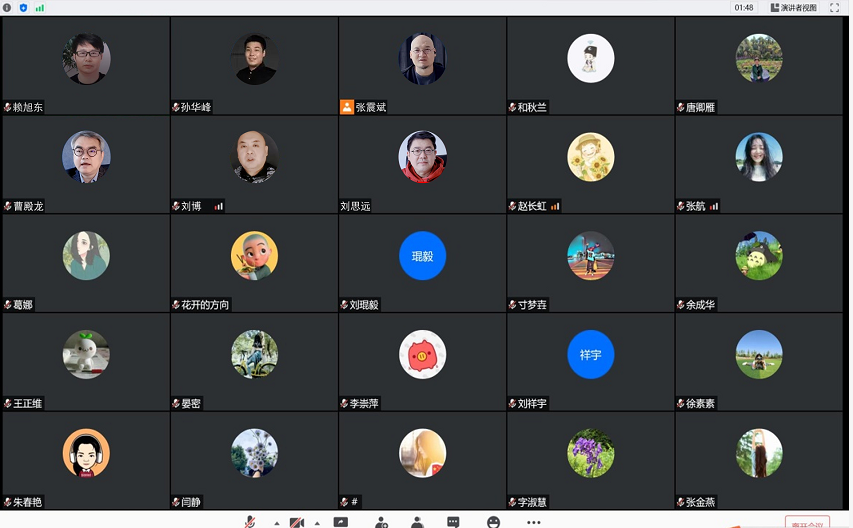This screenshot has width=853, height=528.
Task: Select 张震斌's participant tile
Action: 422,65
